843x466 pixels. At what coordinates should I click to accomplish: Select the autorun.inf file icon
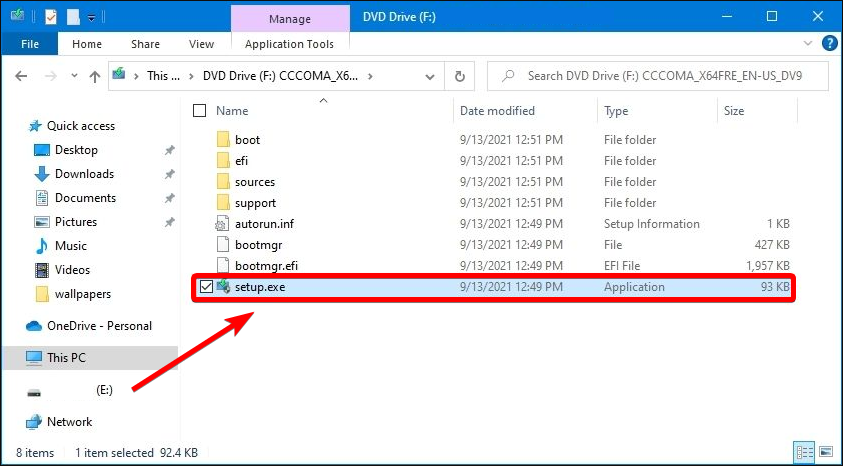[223, 224]
